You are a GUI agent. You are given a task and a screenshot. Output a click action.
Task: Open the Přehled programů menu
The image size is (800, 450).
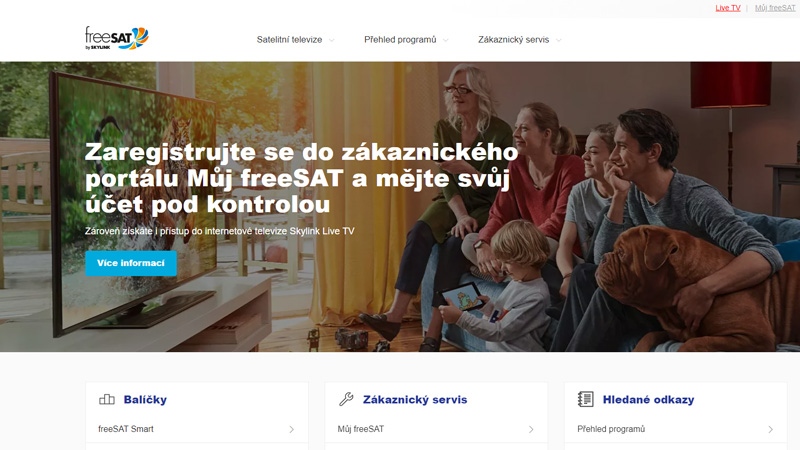(400, 40)
